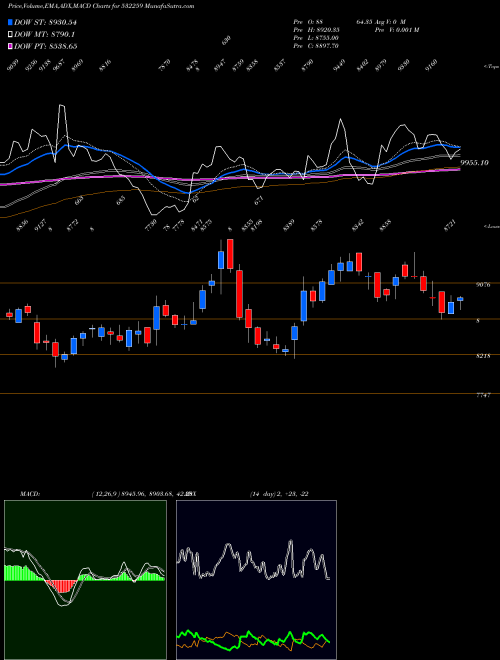
Task: Click the '<Lows' axis label
Action: (491, 226)
